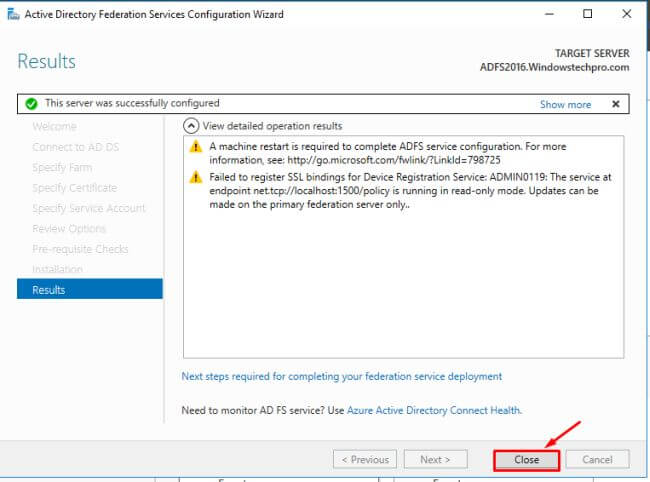
Task: Click the Failed to register SSL bindings message
Action: (410, 191)
